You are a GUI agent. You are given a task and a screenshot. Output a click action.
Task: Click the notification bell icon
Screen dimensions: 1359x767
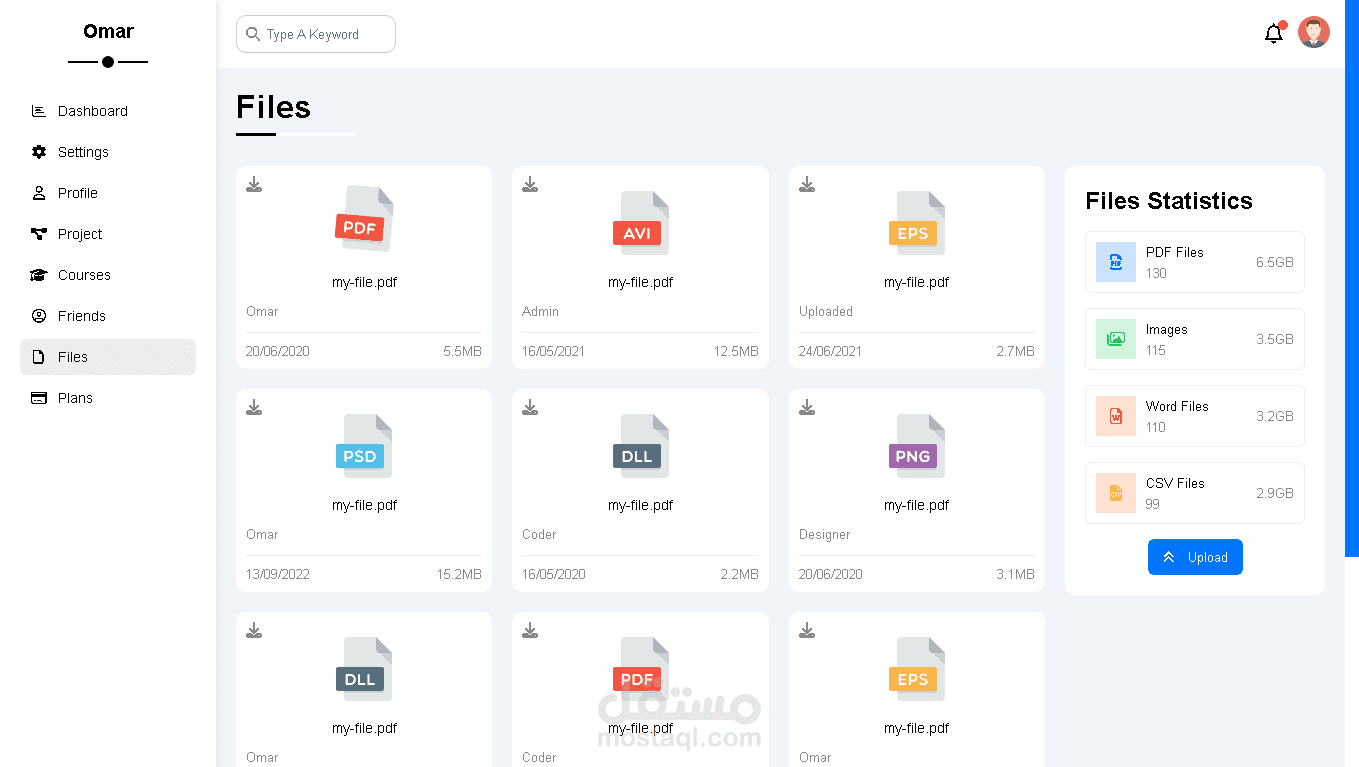coord(1273,34)
